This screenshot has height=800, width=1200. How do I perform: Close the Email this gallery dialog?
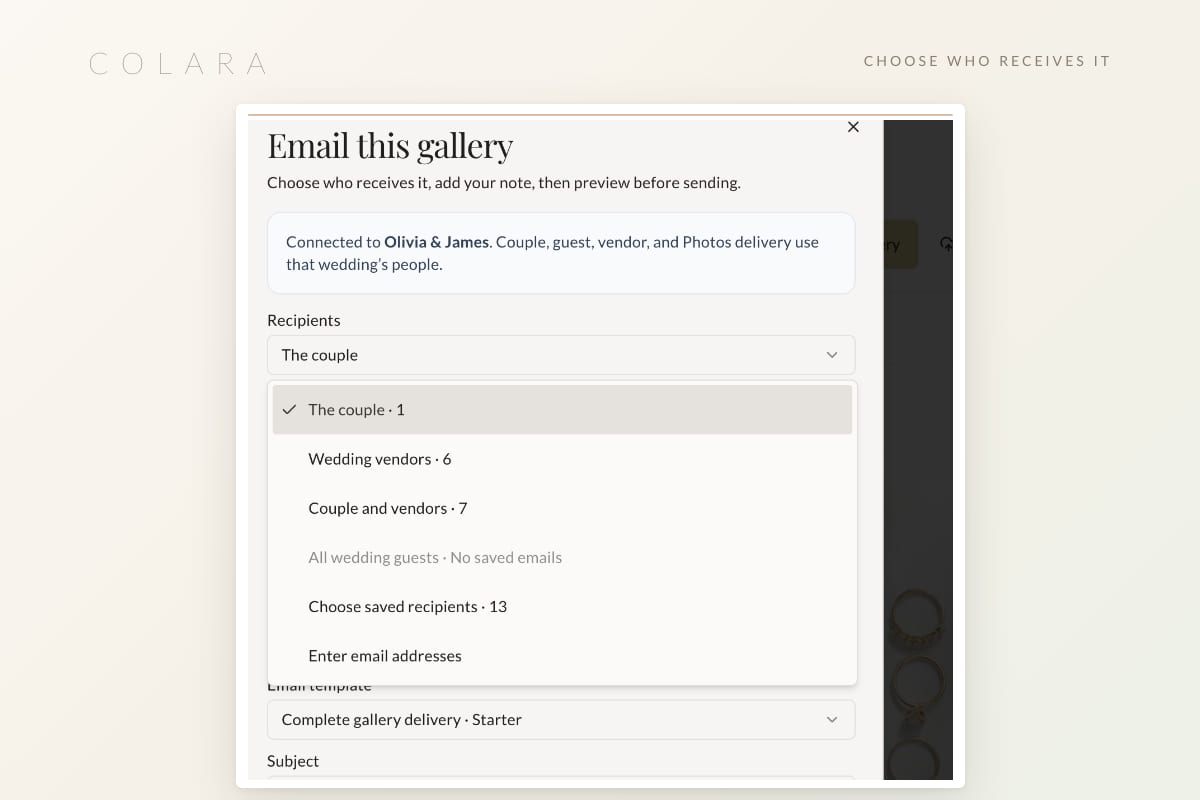[x=853, y=127]
